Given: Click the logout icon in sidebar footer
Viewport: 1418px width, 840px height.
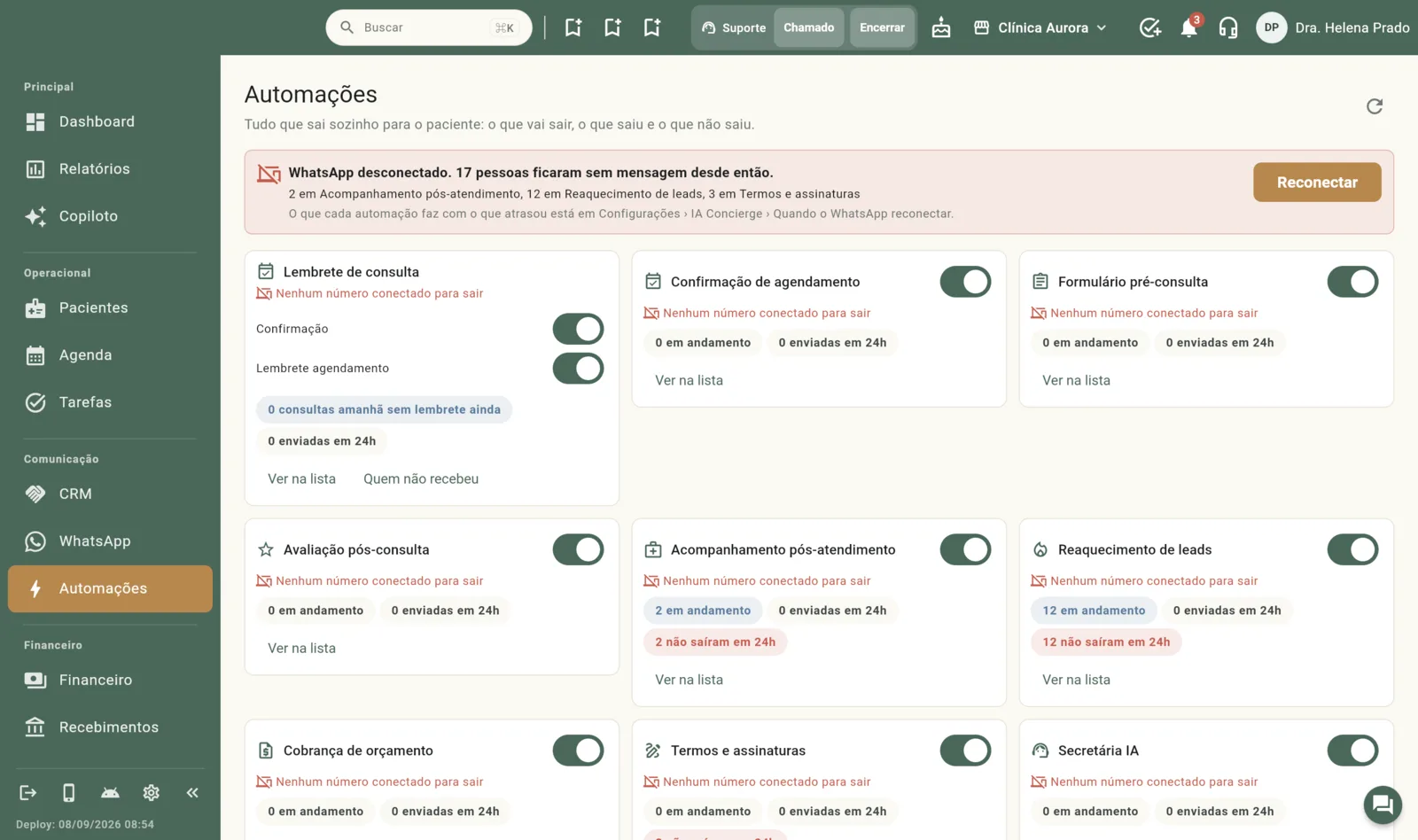Looking at the screenshot, I should pyautogui.click(x=28, y=792).
